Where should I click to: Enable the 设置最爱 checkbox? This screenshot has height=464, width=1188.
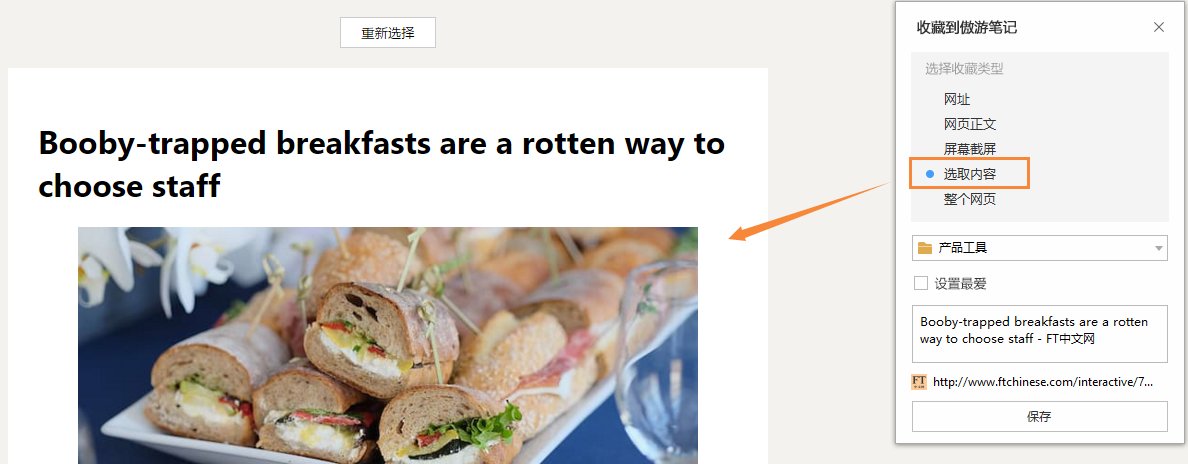coord(921,284)
